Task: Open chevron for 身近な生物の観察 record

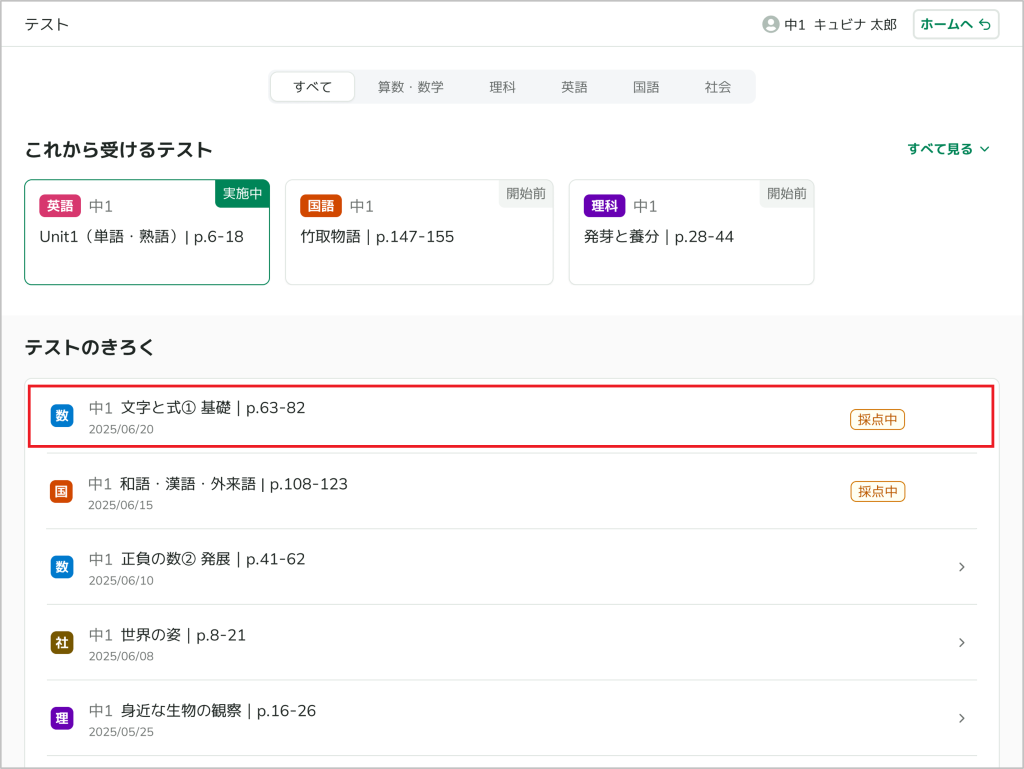Action: point(961,718)
